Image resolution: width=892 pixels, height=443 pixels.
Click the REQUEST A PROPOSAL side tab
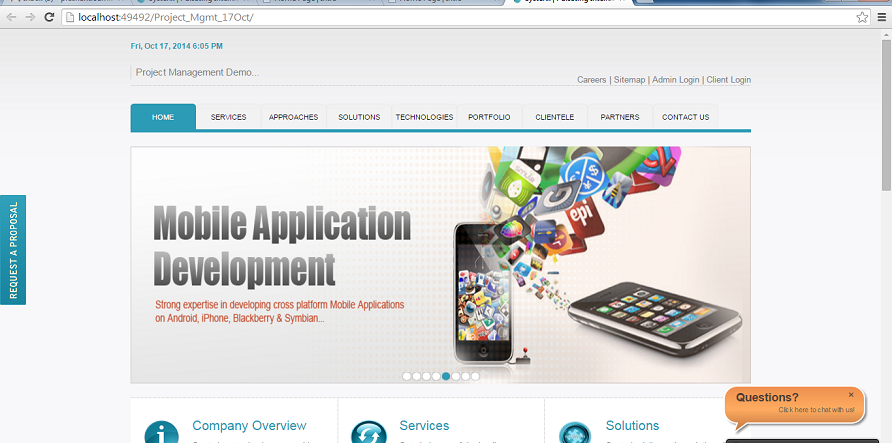13,250
